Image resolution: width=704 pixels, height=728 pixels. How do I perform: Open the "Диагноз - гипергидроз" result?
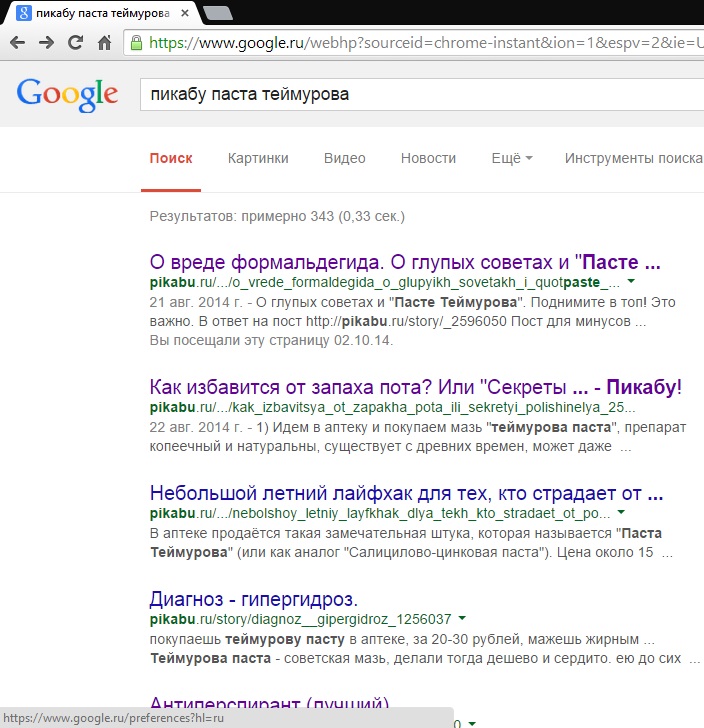[x=253, y=599]
